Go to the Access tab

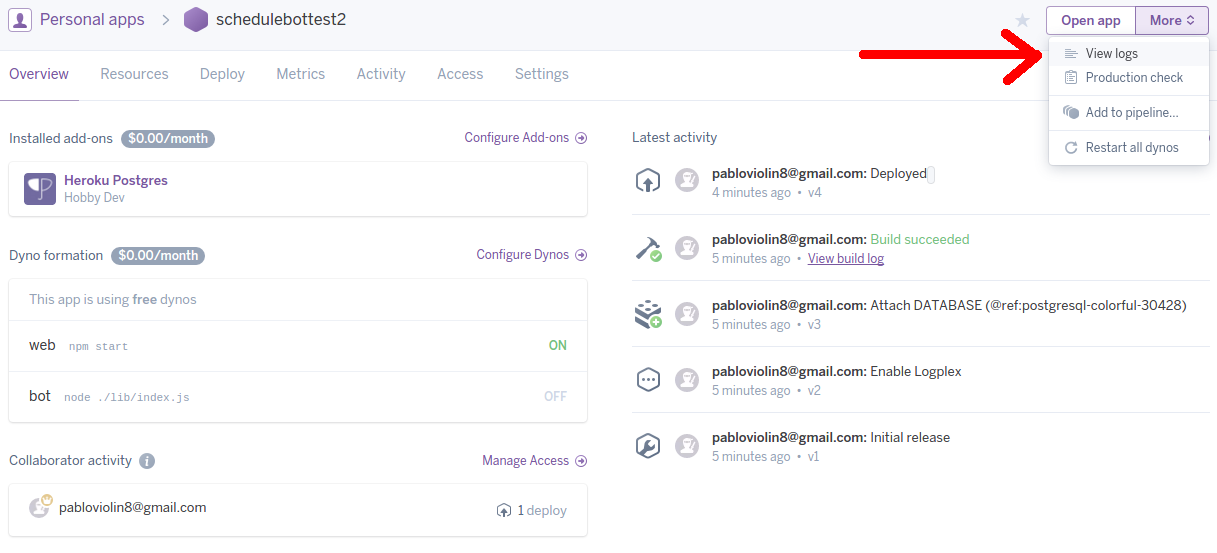point(460,74)
